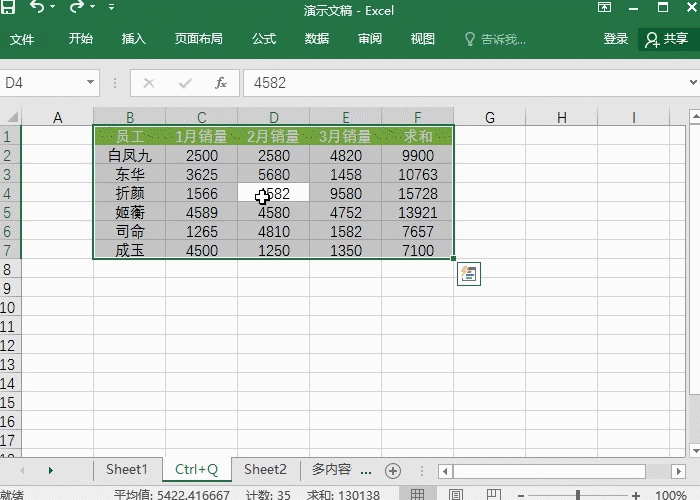Switch to the 开始 ribbon tab
Screen dimensions: 700x500
click(81, 39)
